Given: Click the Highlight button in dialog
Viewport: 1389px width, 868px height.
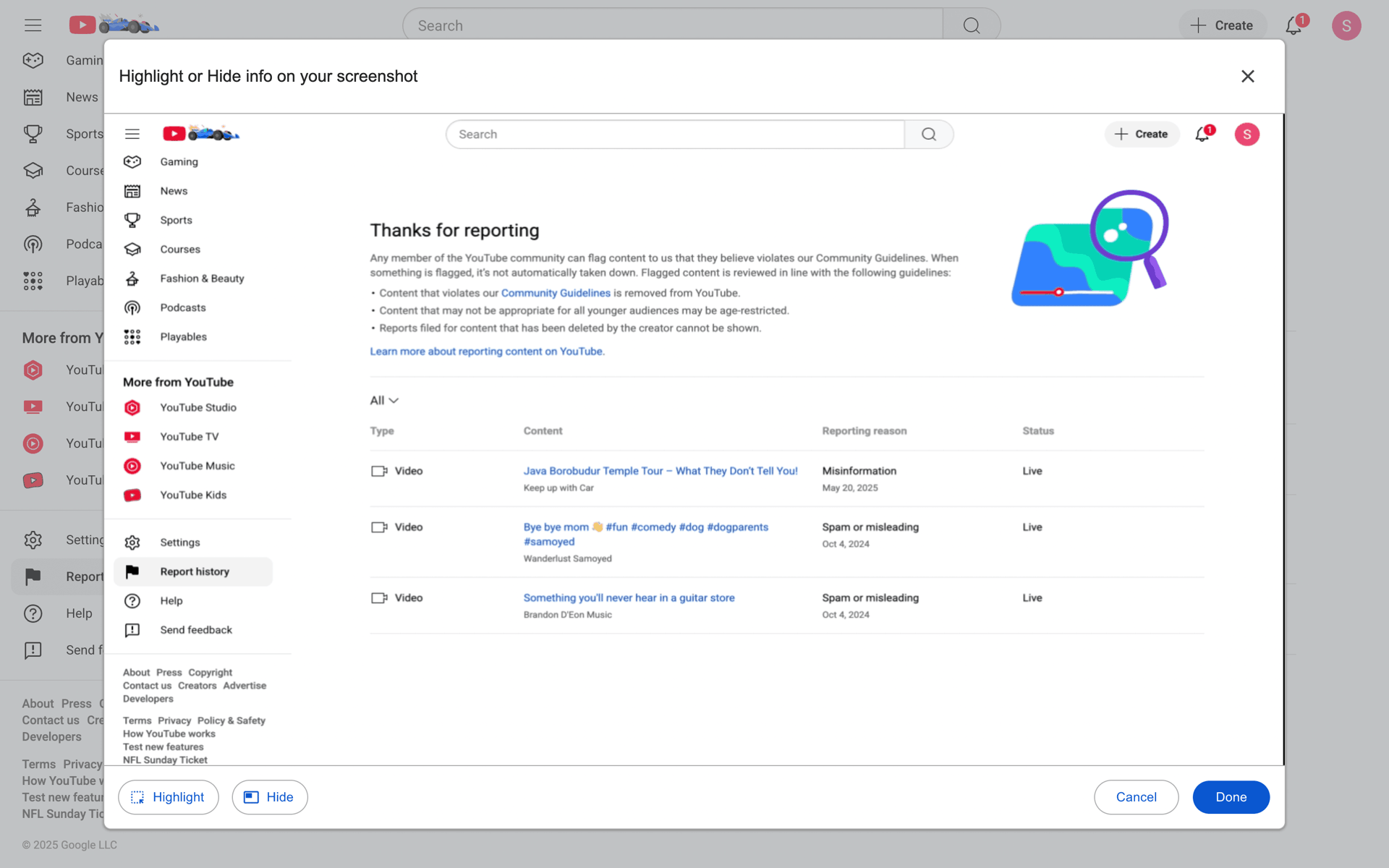Looking at the screenshot, I should [x=168, y=797].
